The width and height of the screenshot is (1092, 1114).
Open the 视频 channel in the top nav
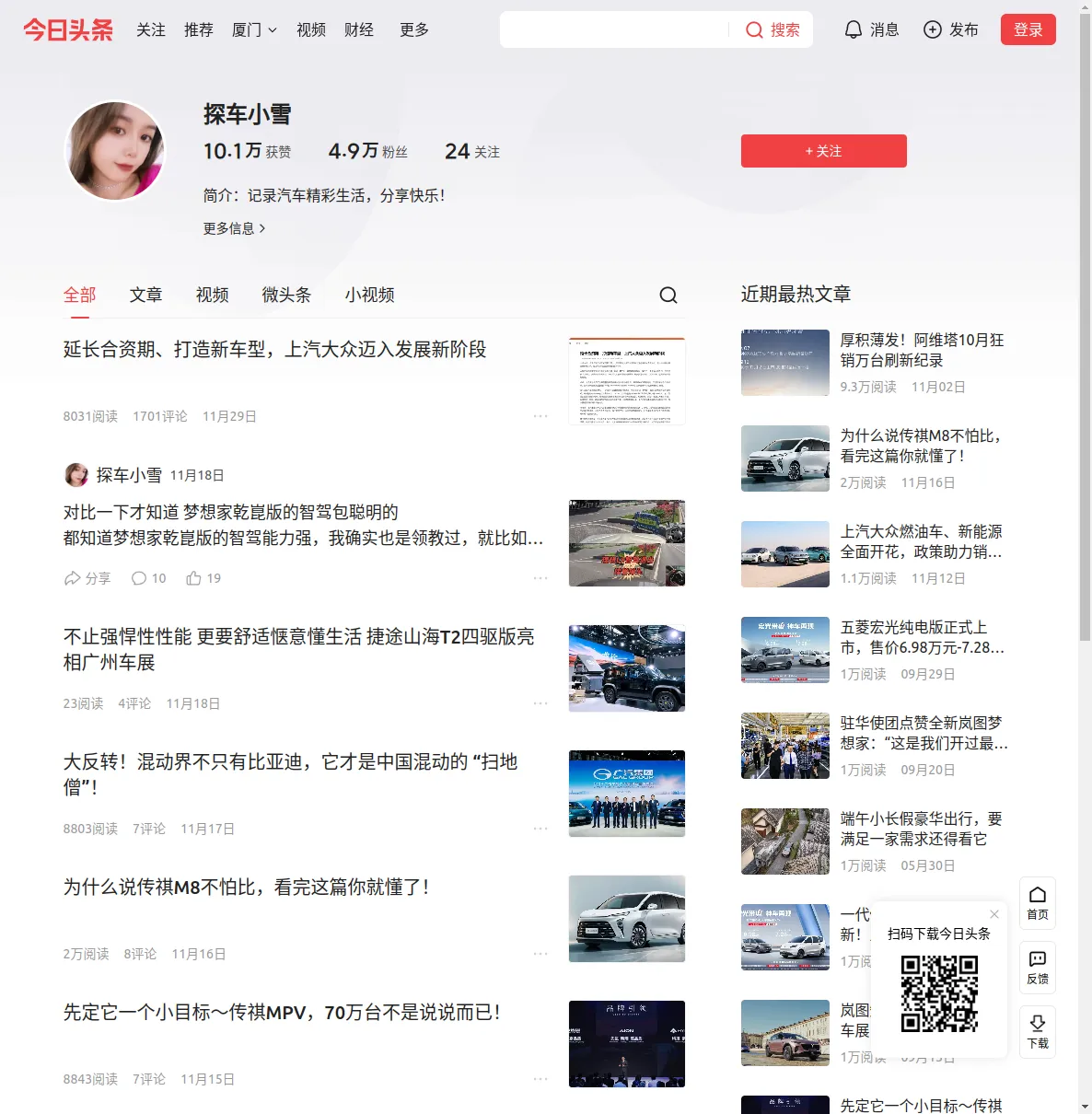pos(311,30)
